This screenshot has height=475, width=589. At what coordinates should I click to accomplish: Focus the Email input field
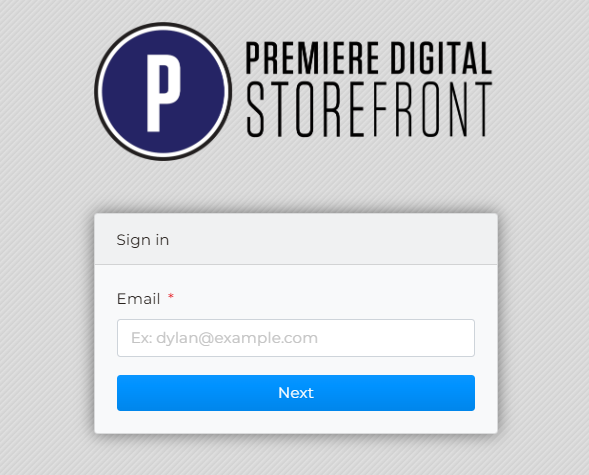(x=296, y=338)
